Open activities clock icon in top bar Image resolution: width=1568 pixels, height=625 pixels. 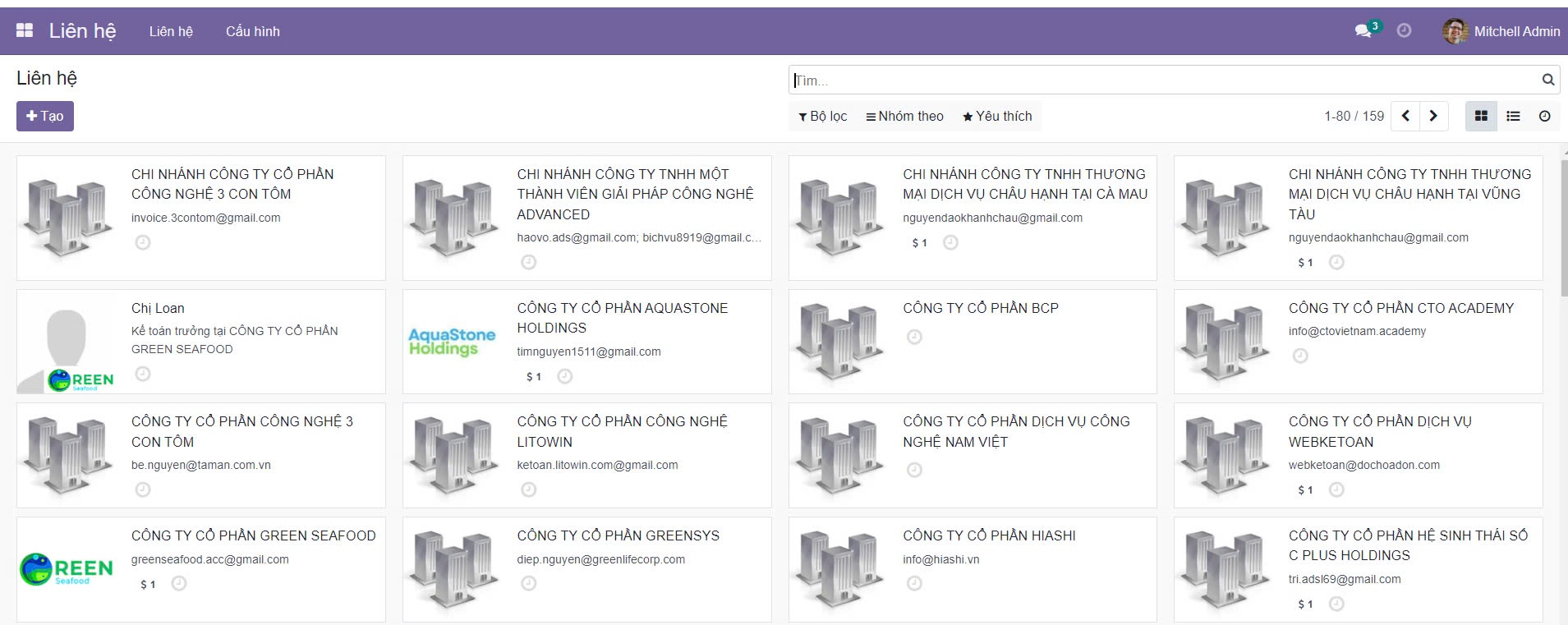tap(1405, 31)
